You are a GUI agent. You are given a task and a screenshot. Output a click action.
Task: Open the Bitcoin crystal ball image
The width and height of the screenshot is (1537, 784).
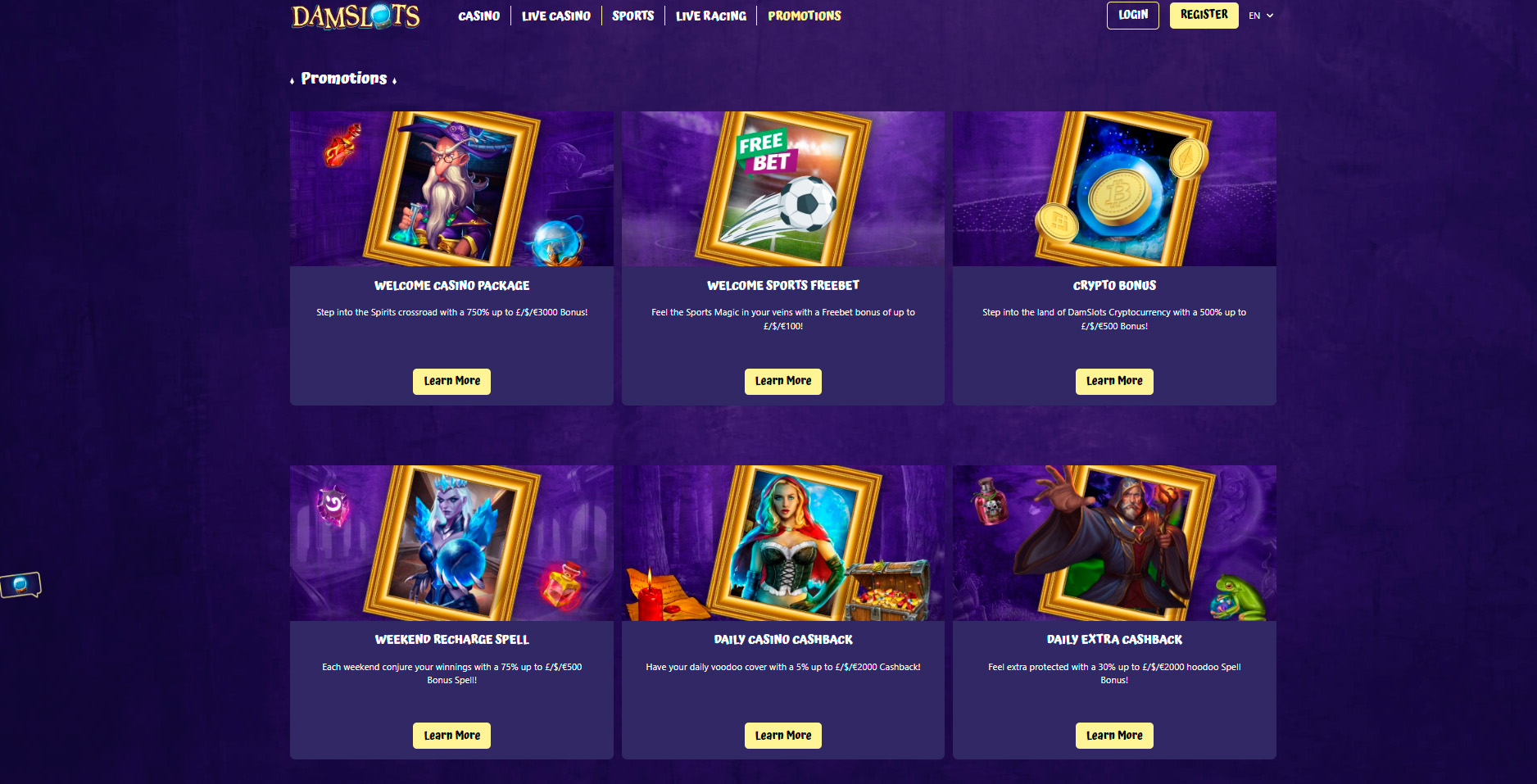pyautogui.click(x=1114, y=188)
